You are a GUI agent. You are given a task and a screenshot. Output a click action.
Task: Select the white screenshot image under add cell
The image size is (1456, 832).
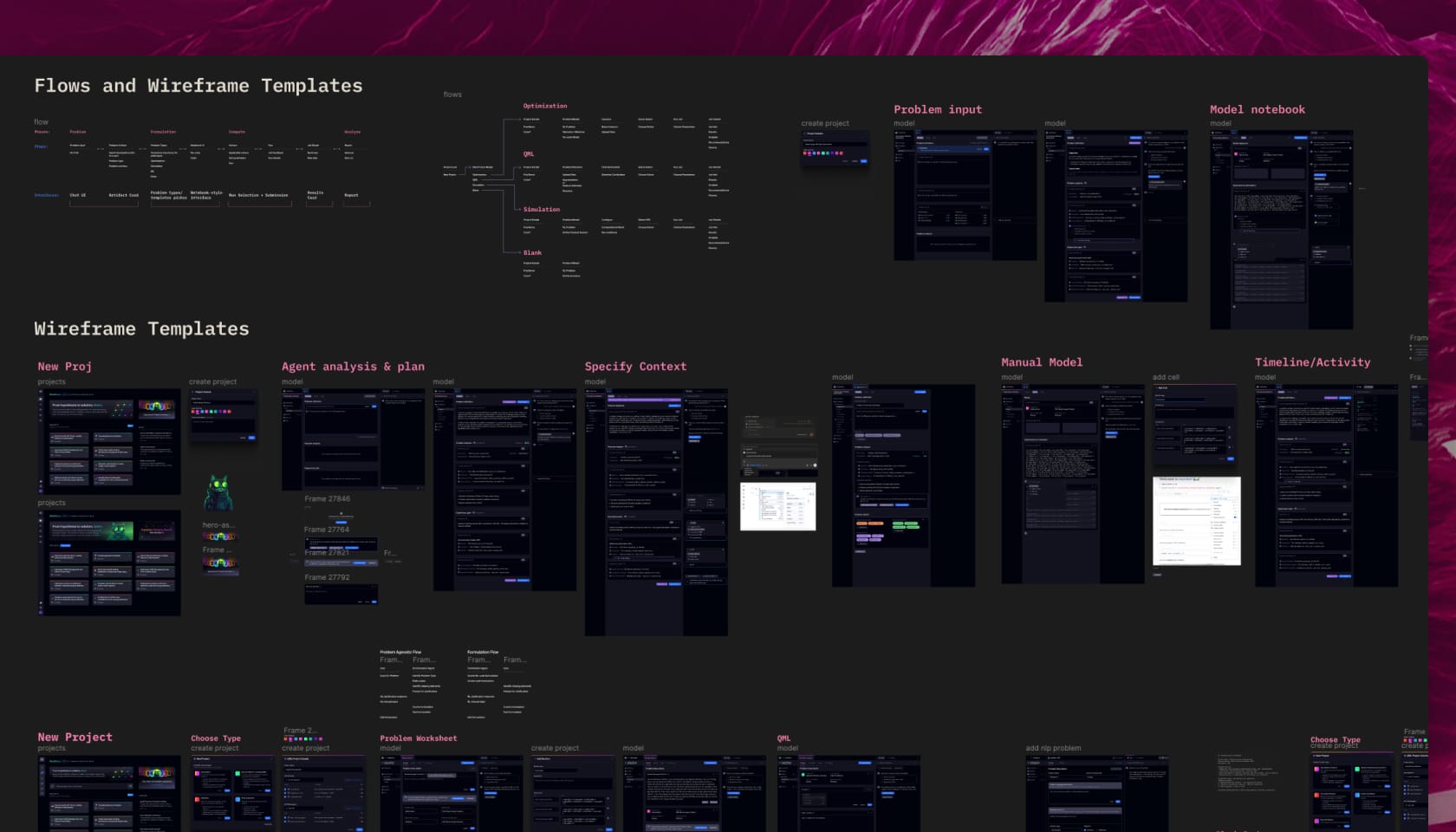(1196, 520)
